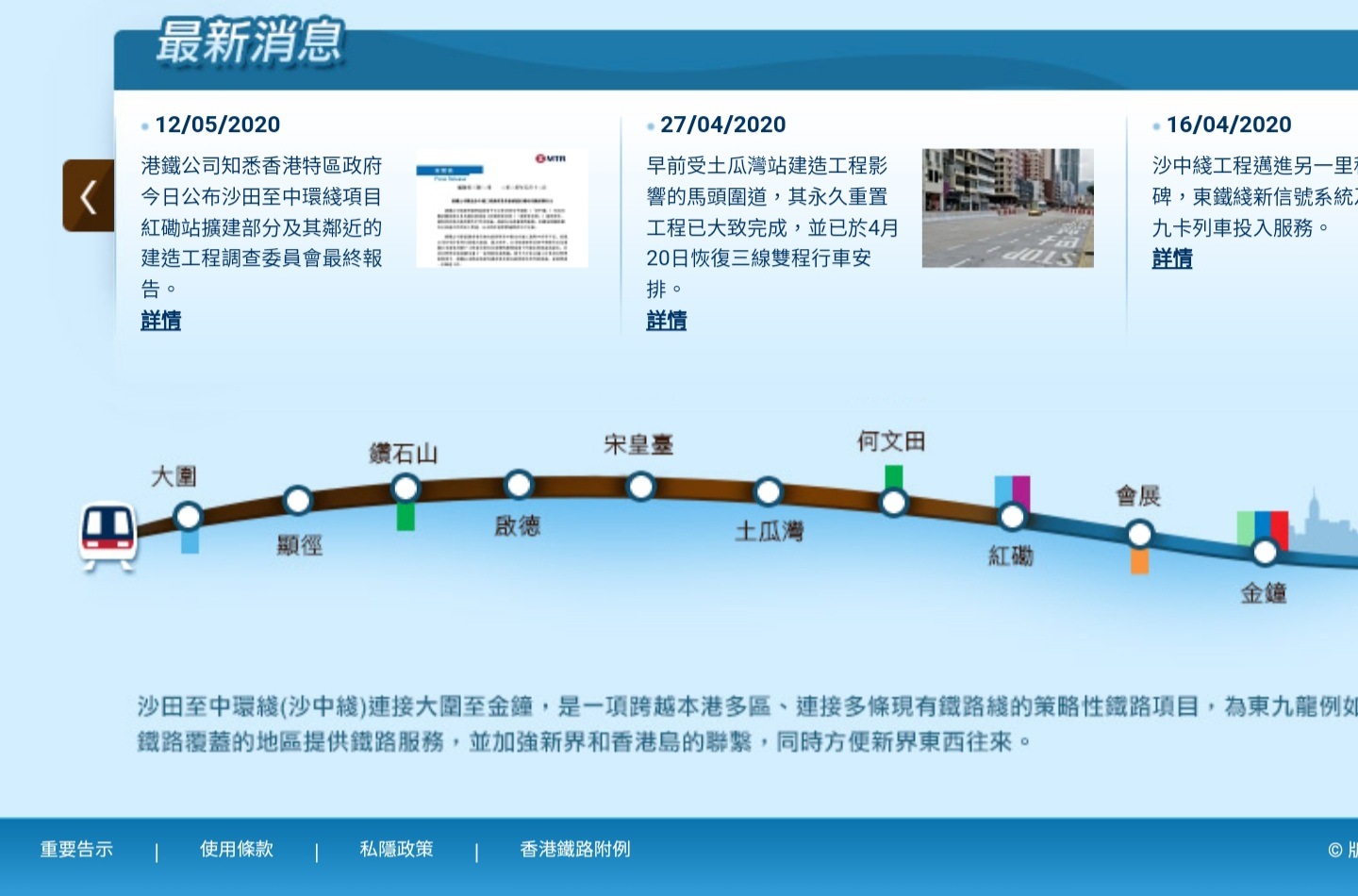Select the 會展 station circle marker

point(1139,535)
